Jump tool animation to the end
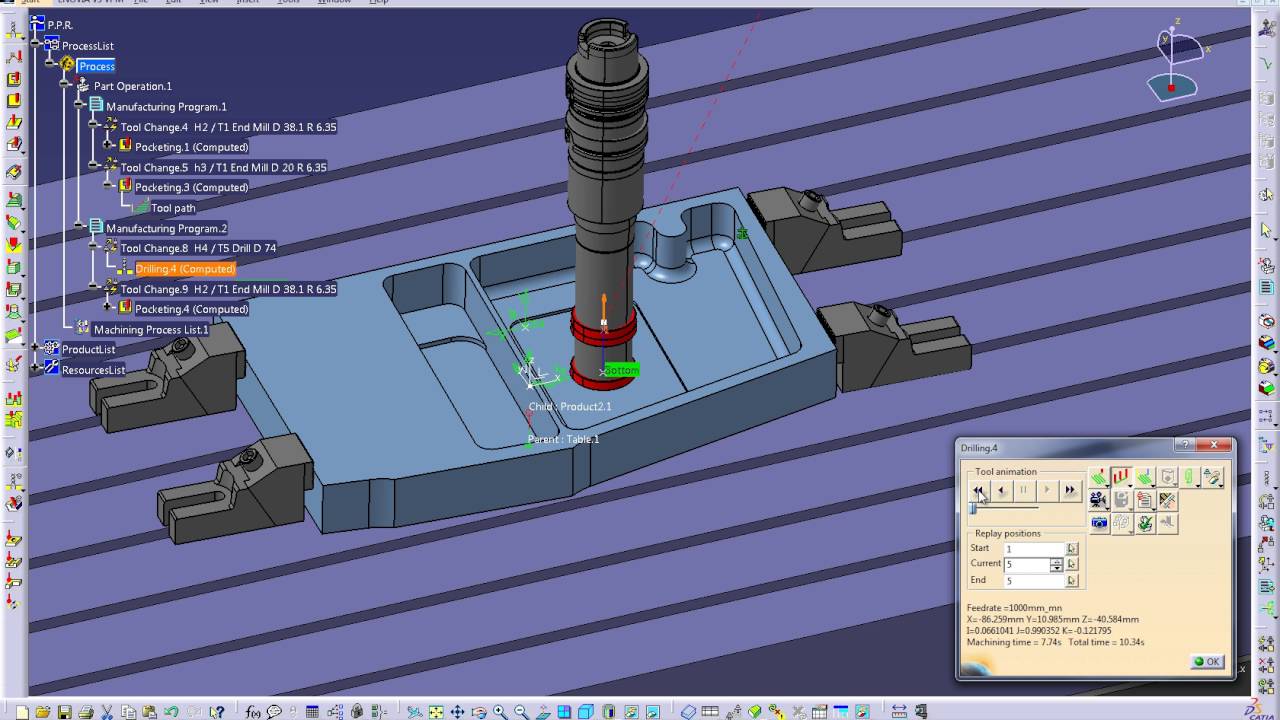Viewport: 1280px width, 720px height. 1070,490
